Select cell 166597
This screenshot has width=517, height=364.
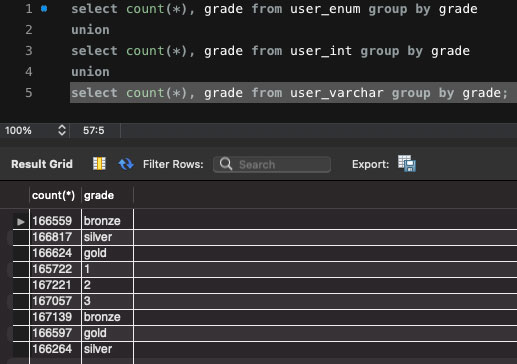coord(55,333)
